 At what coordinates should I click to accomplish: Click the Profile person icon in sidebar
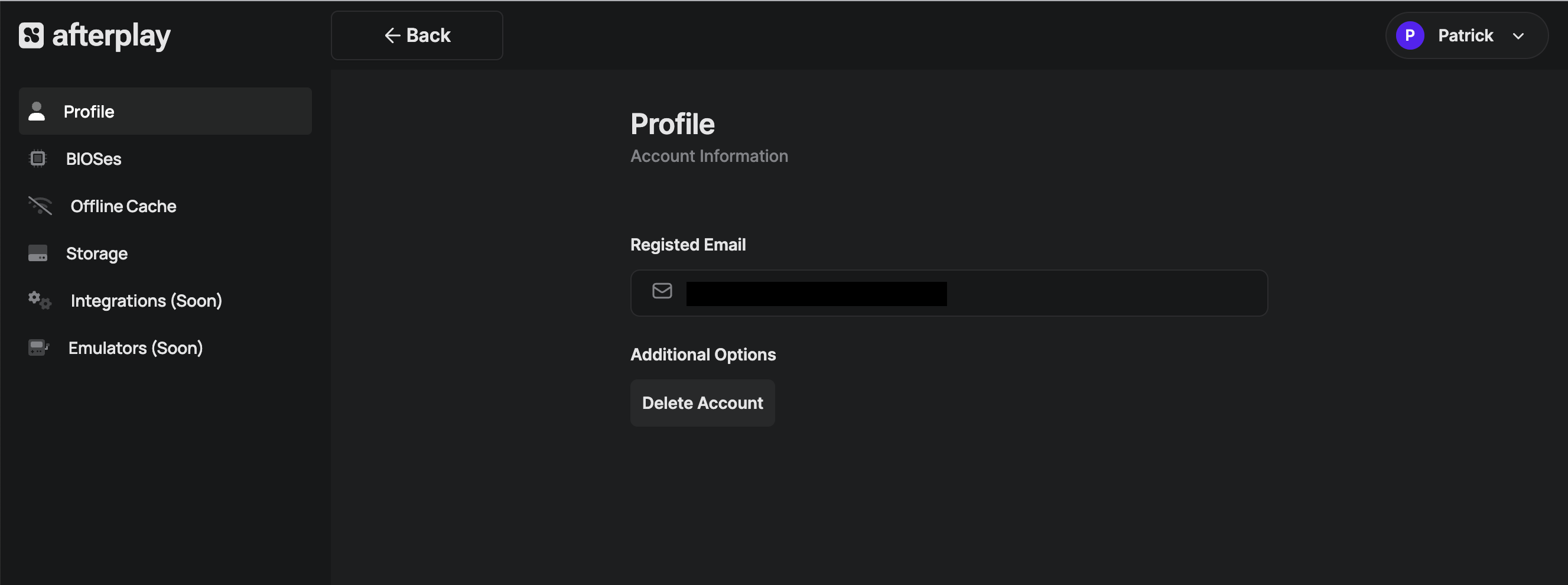point(37,112)
